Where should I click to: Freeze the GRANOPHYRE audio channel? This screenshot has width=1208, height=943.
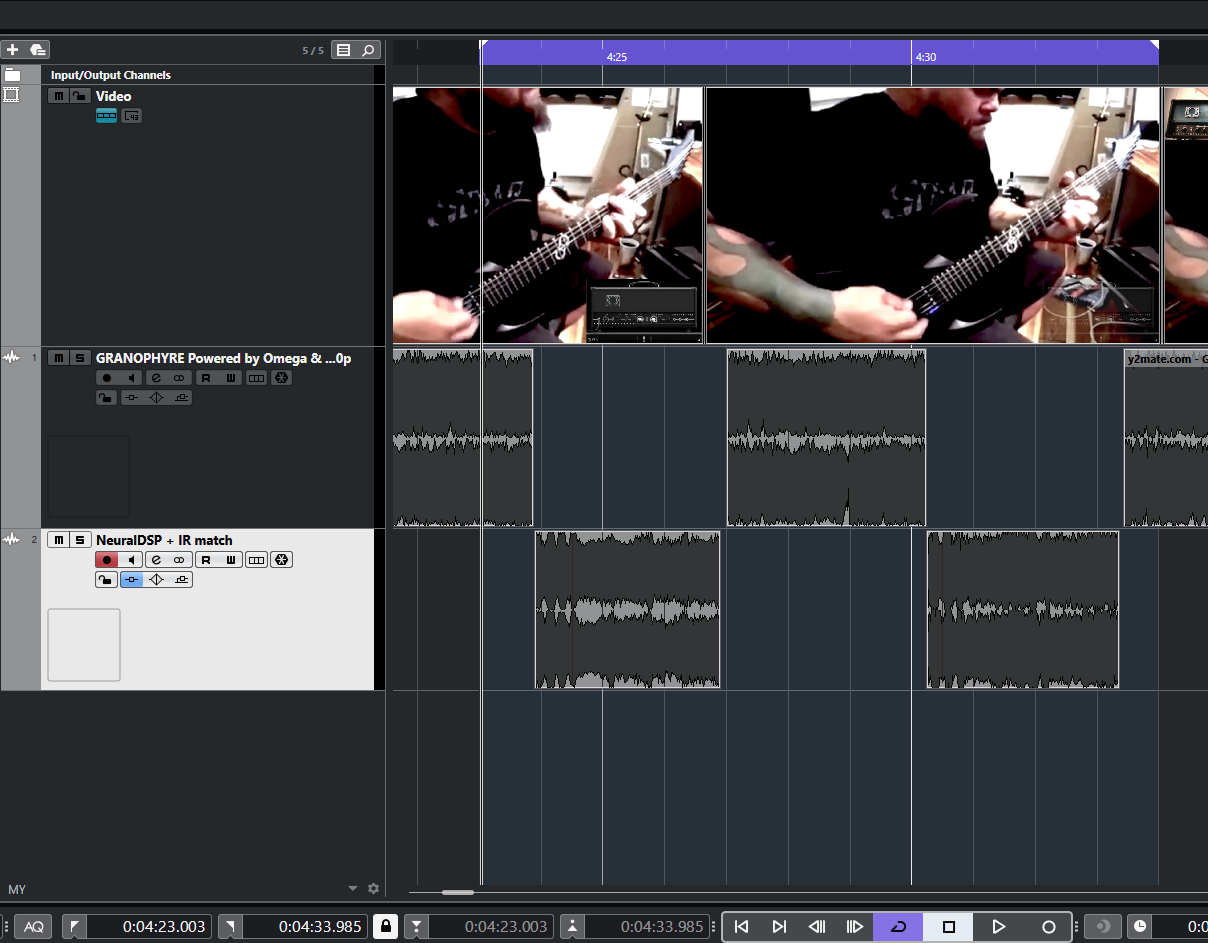(282, 378)
